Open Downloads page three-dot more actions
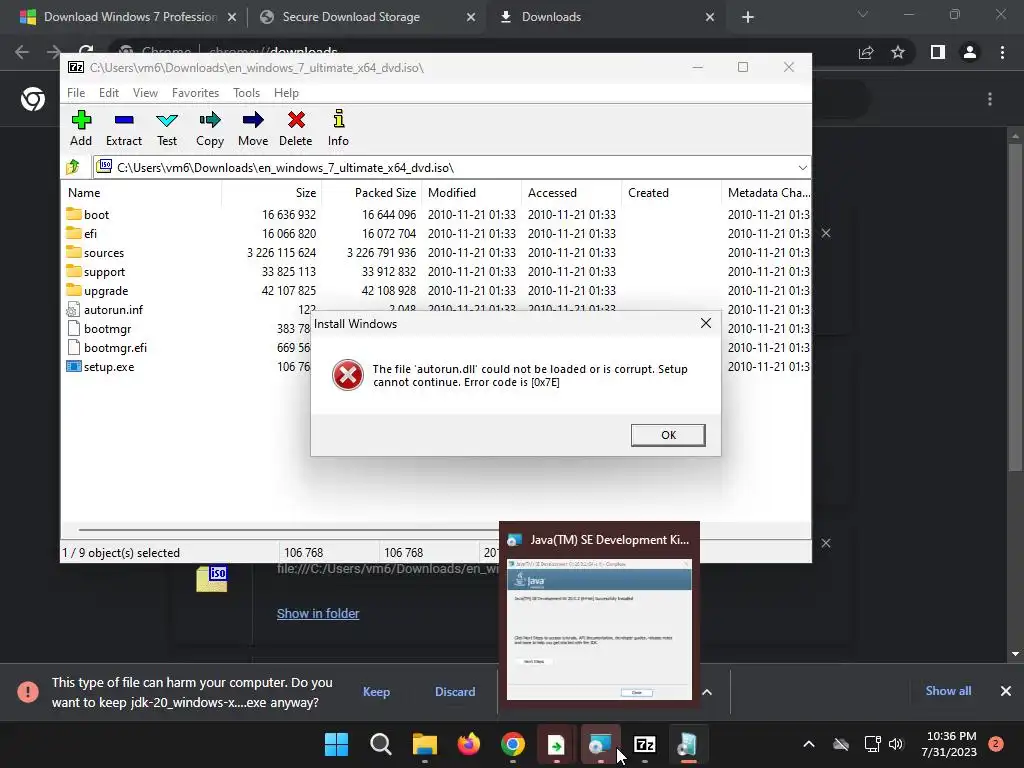Viewport: 1024px width, 768px height. (x=990, y=99)
